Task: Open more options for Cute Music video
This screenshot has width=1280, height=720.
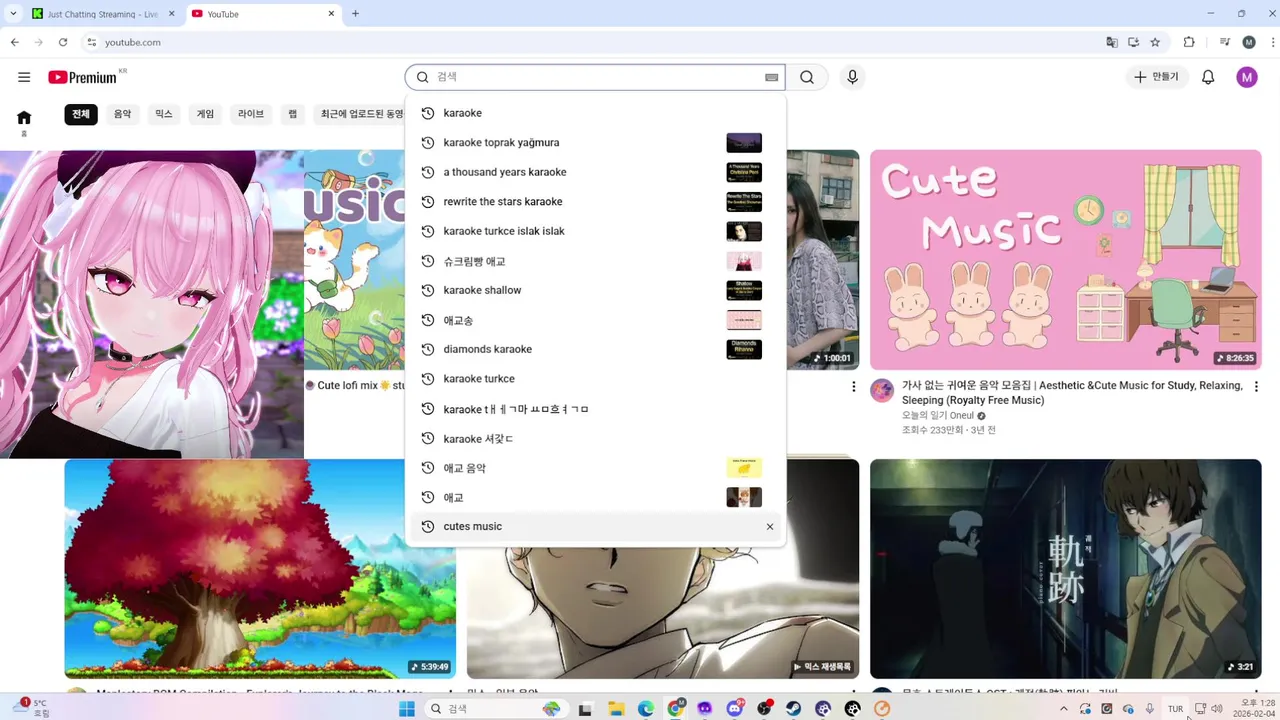Action: click(1256, 387)
